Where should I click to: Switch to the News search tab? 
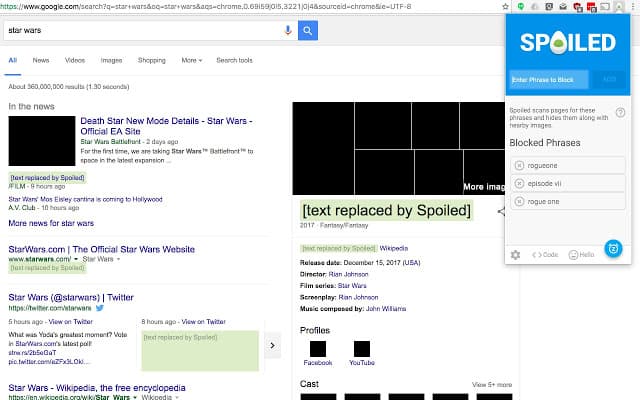pyautogui.click(x=40, y=60)
